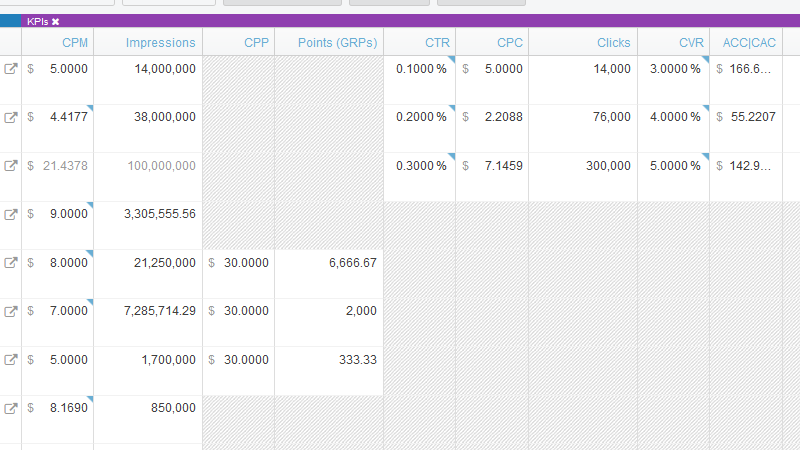Select the CTR cell 0.3000 %
Image resolution: width=800 pixels, height=450 pixels.
[x=419, y=177]
